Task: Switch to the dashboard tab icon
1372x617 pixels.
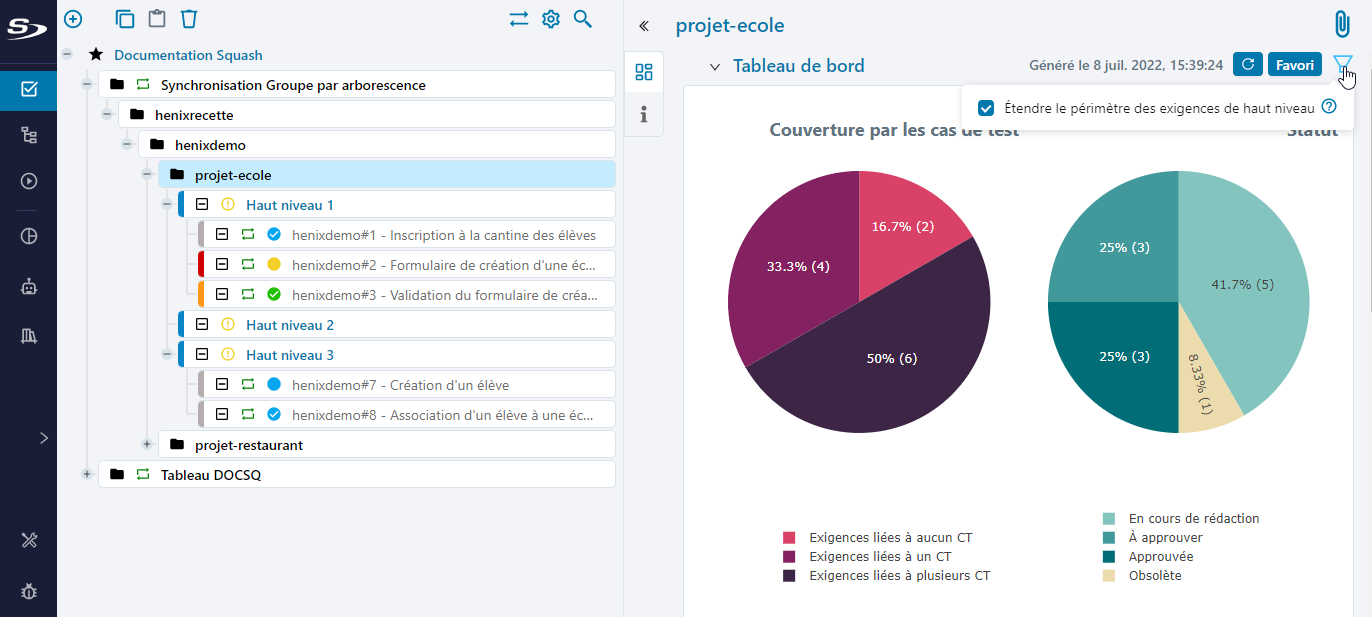Action: (x=644, y=72)
